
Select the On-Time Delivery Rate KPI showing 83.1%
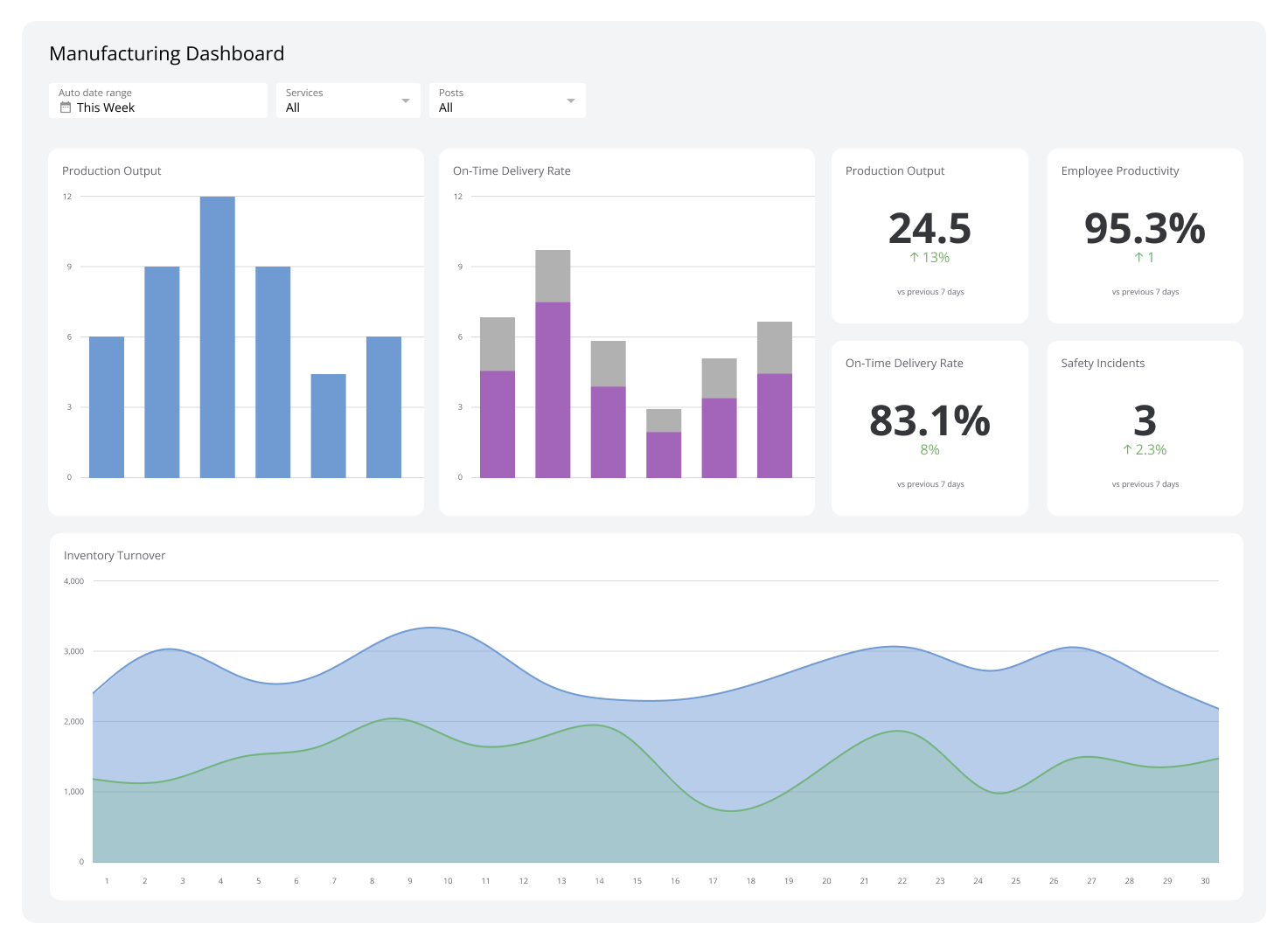pos(929,421)
